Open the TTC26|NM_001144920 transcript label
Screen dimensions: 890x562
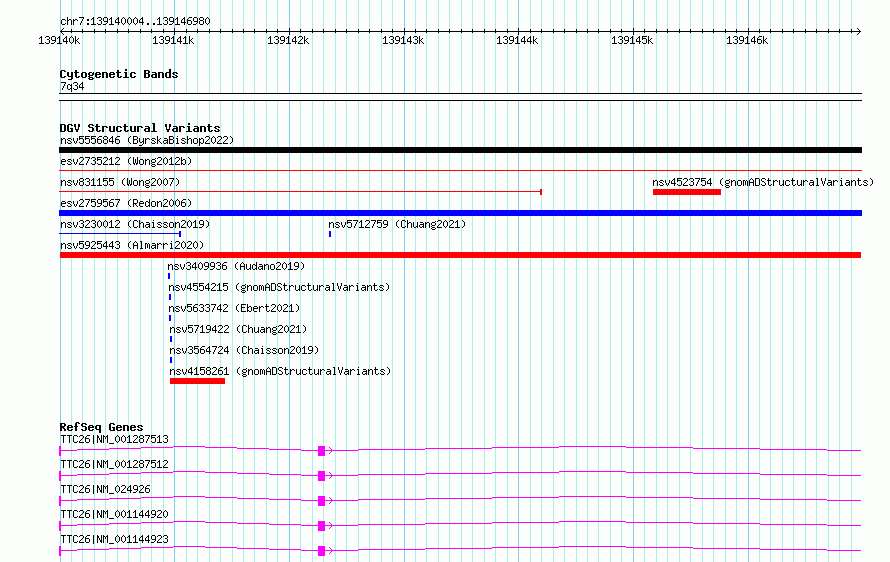(x=114, y=514)
